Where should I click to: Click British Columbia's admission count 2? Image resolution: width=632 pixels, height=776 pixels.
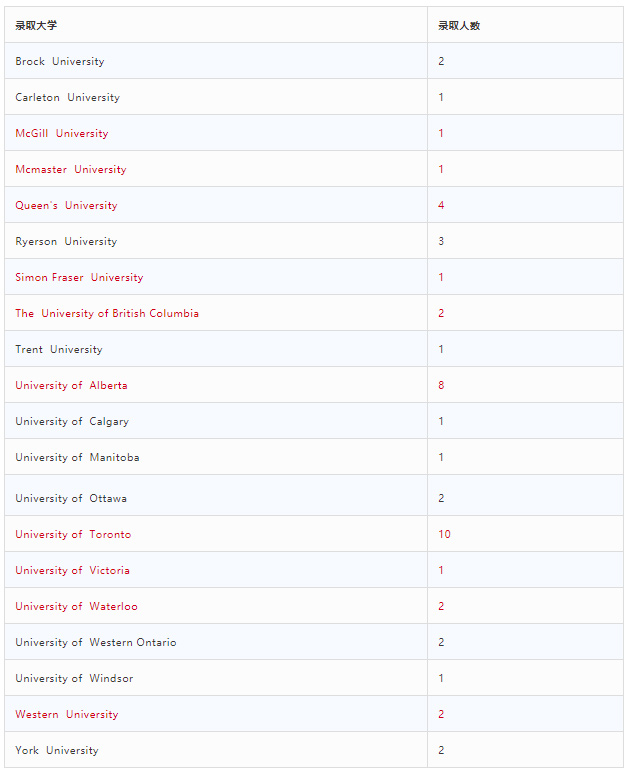(441, 313)
